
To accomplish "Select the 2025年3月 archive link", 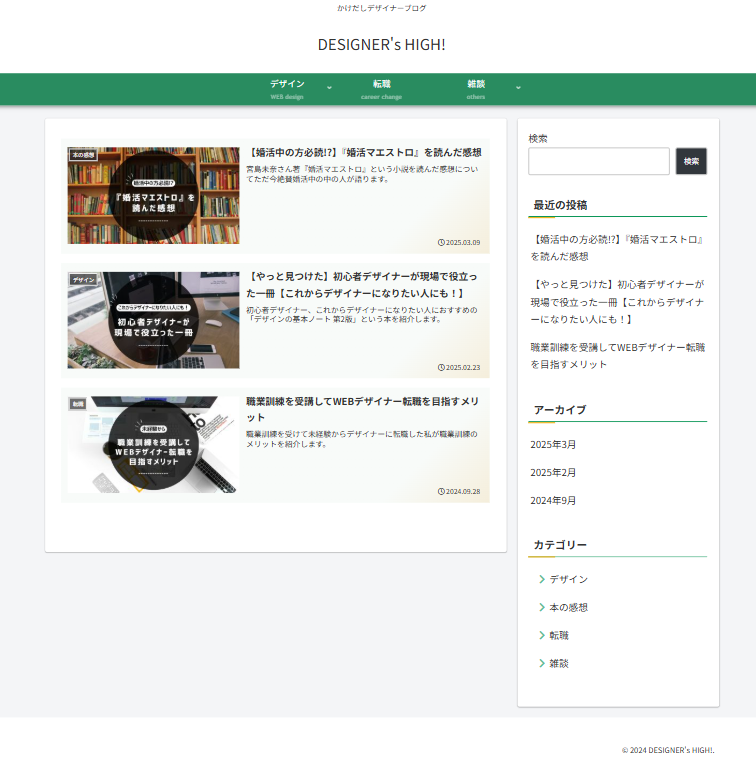I will [553, 444].
